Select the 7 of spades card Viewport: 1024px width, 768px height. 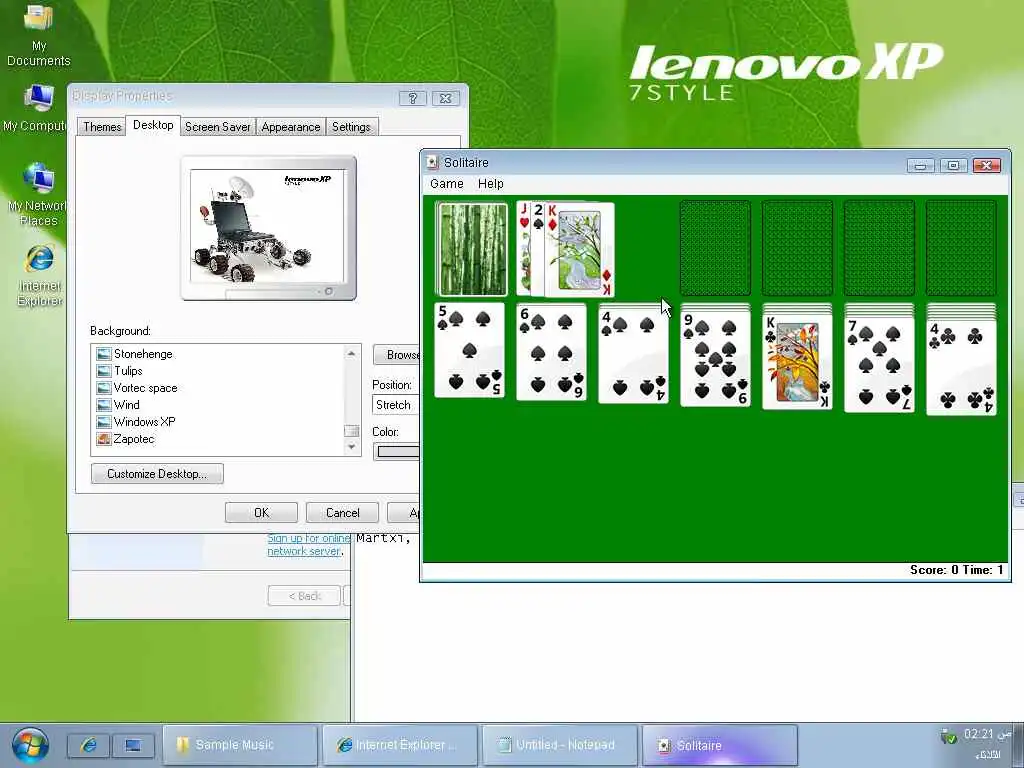click(x=879, y=364)
